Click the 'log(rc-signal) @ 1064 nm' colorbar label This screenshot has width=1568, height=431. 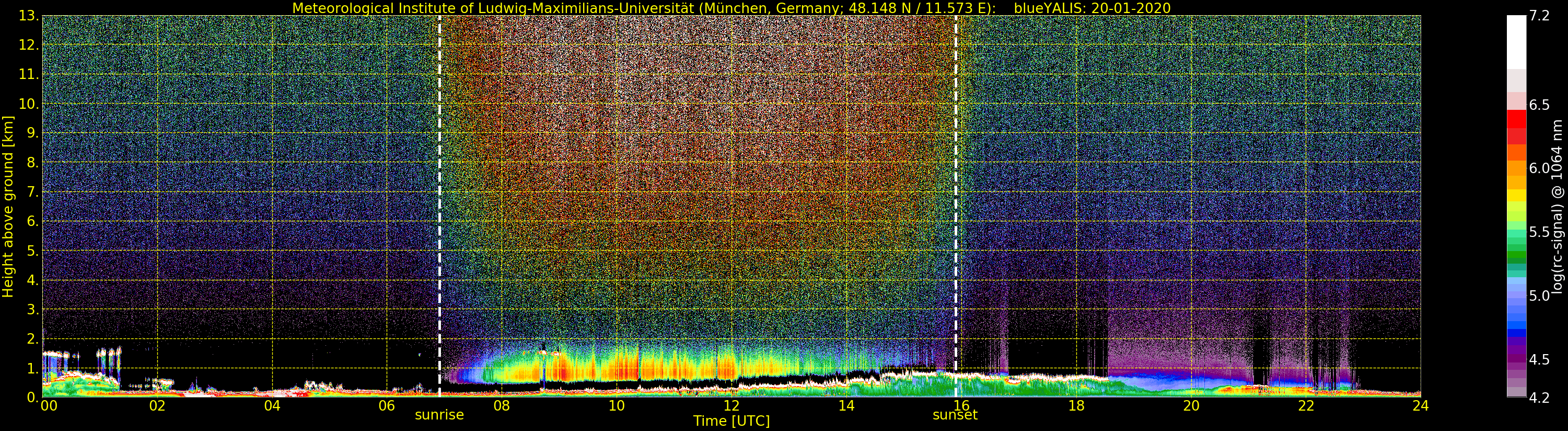click(1557, 206)
